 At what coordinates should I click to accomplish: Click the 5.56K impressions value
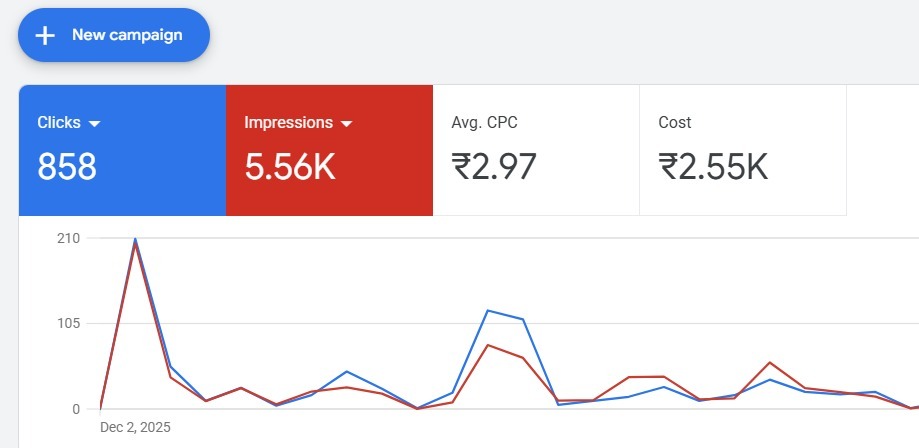pyautogui.click(x=290, y=167)
